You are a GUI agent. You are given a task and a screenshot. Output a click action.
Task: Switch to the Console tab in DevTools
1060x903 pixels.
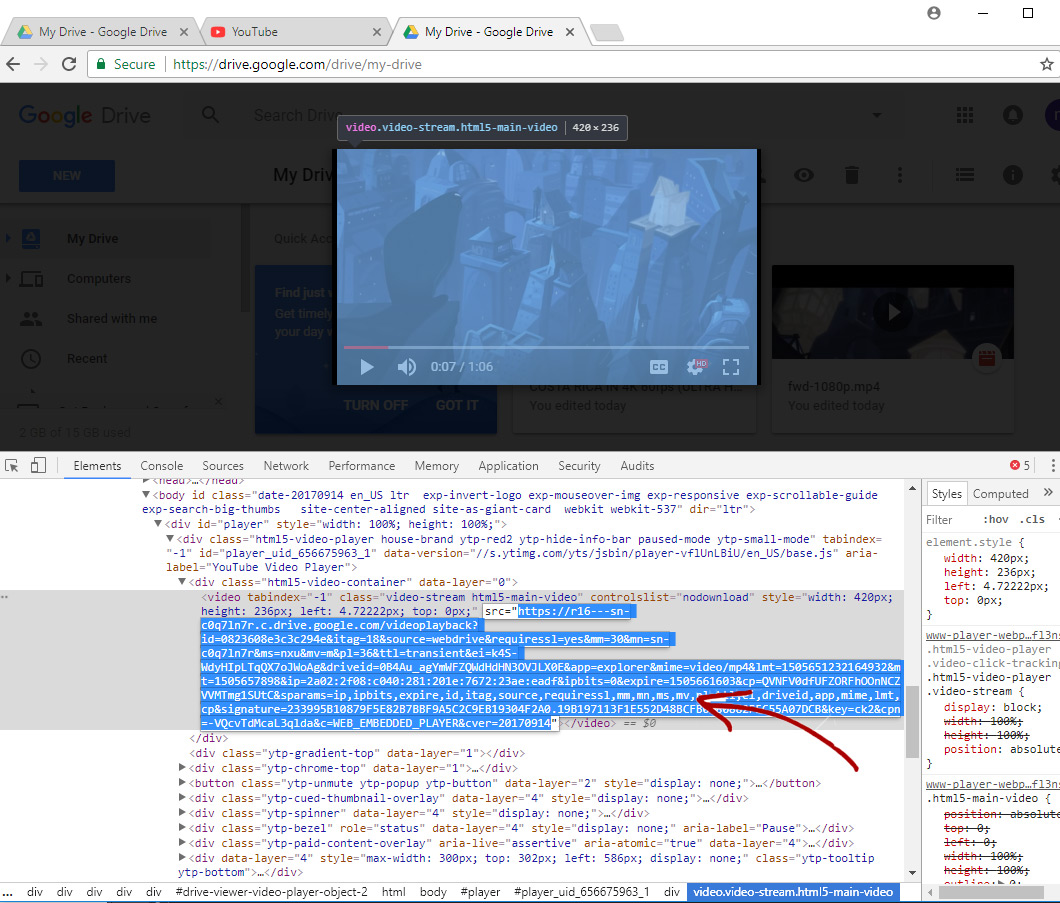[161, 466]
